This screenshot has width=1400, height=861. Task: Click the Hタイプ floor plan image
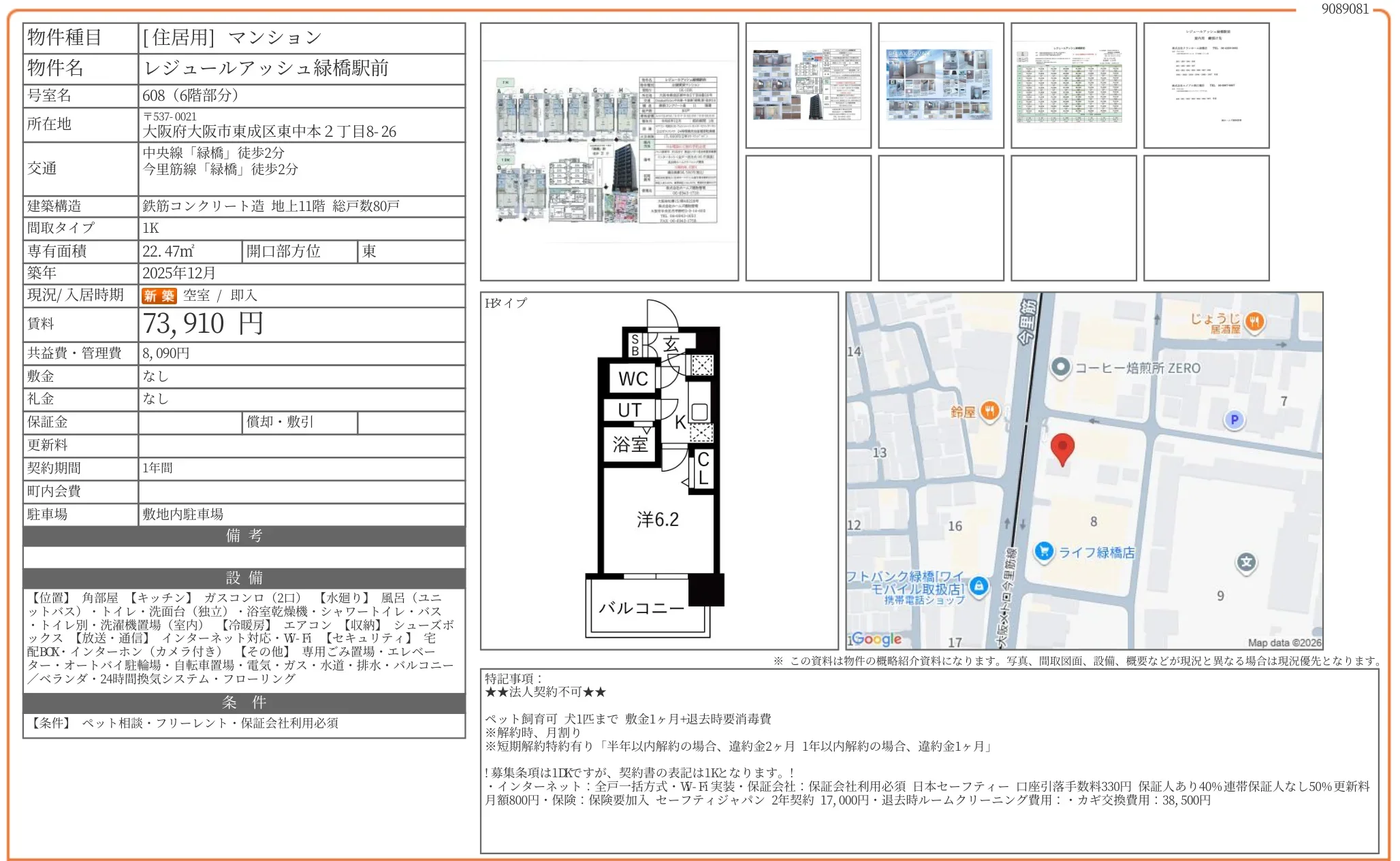(658, 471)
